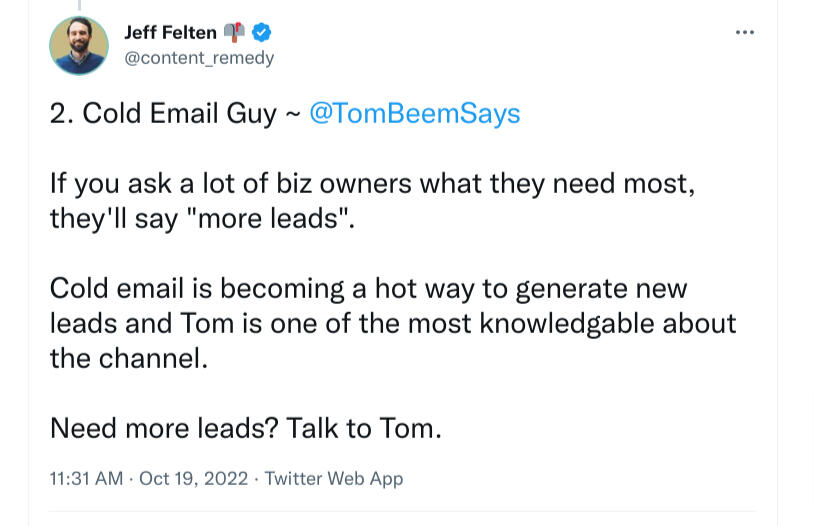Open Jeff Felten's profile picture
Screen dimensions: 815x526
79,45
